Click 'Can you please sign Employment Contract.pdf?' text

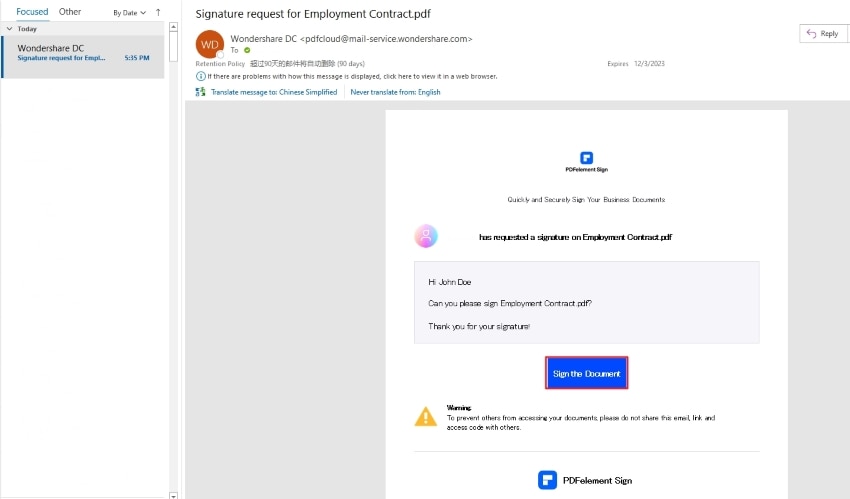coord(510,303)
